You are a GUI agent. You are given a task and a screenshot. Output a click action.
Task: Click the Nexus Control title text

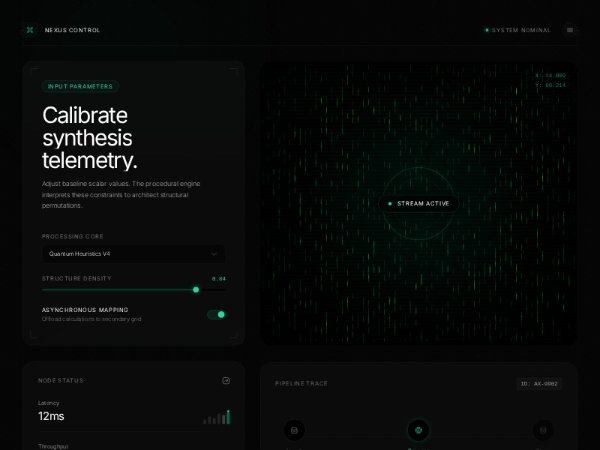click(x=72, y=30)
